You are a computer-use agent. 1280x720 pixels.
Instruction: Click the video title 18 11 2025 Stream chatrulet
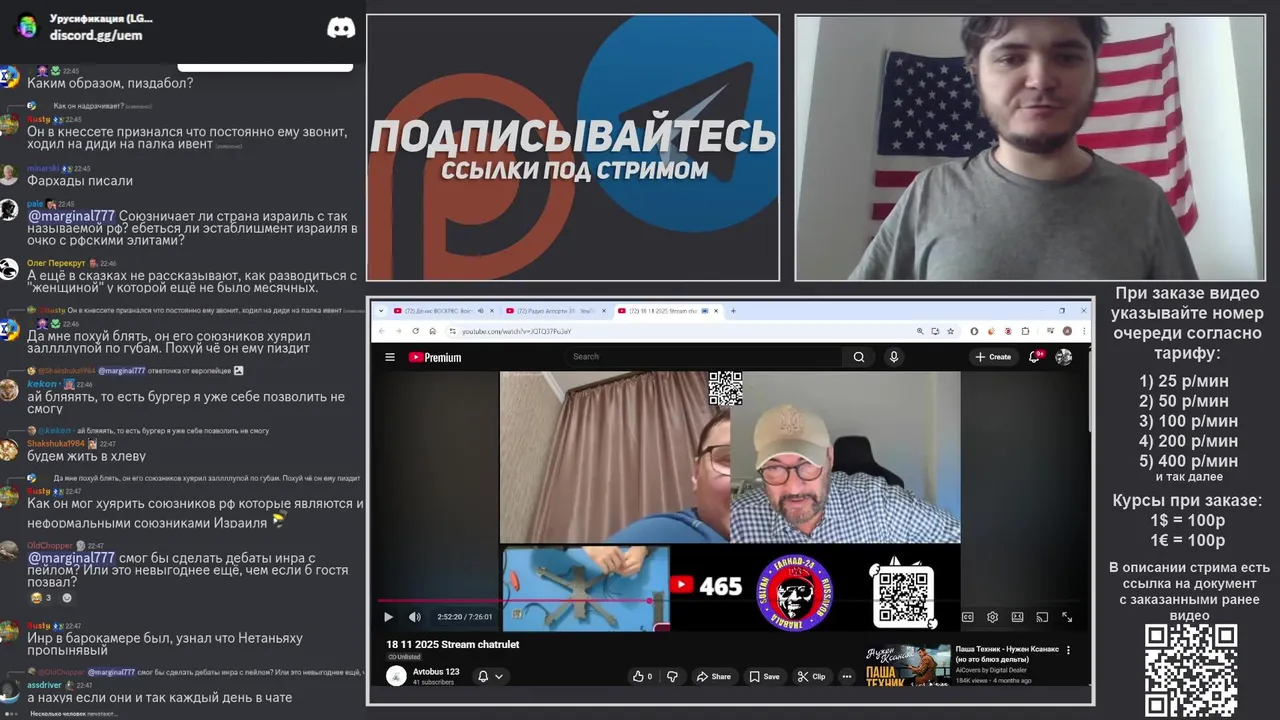click(453, 645)
